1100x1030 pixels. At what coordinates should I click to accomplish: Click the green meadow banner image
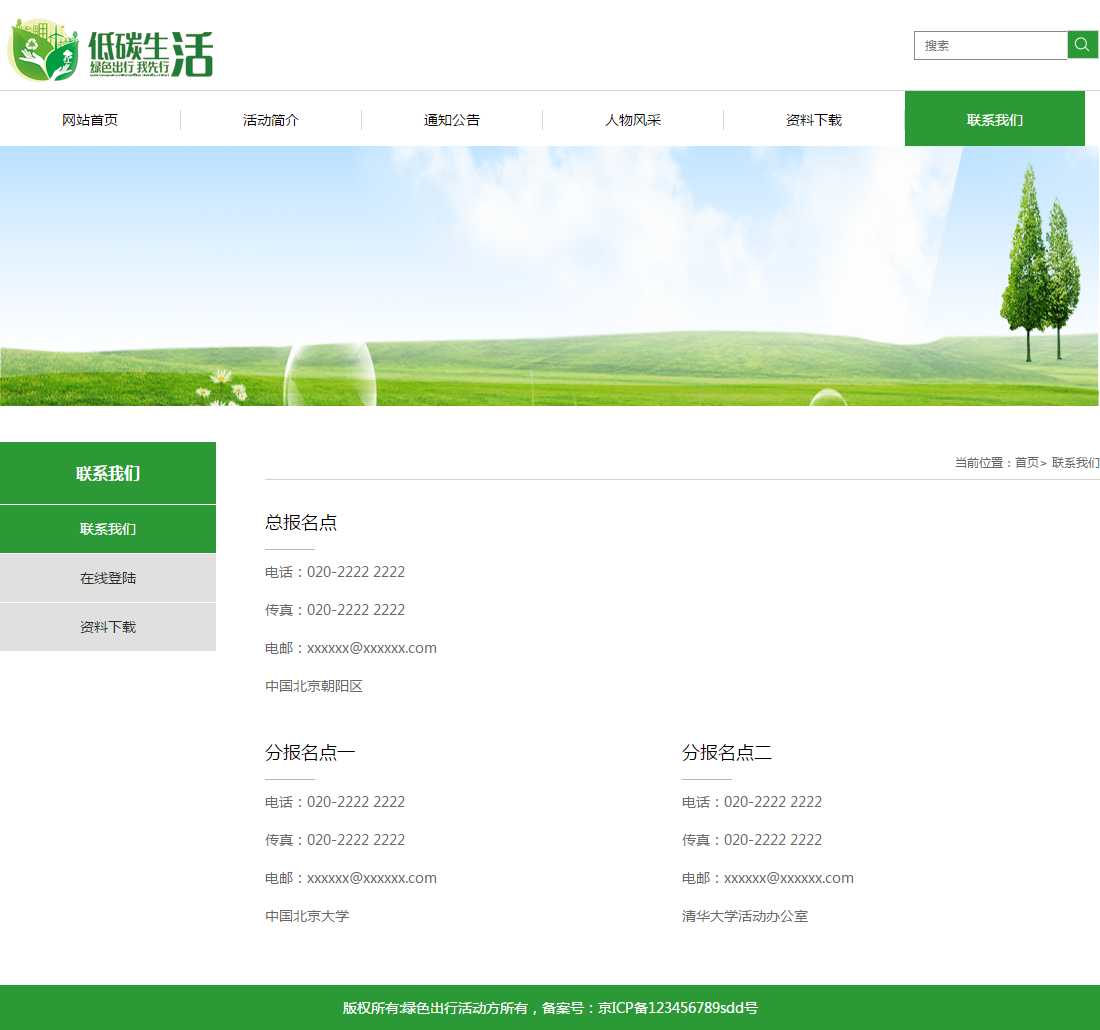coord(550,276)
